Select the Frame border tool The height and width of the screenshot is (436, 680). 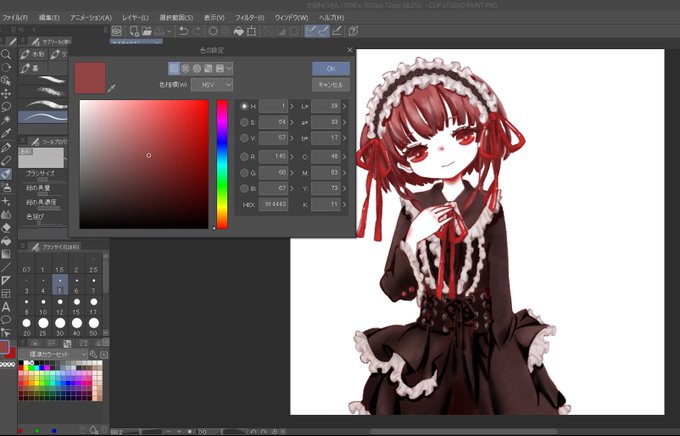coord(6,294)
